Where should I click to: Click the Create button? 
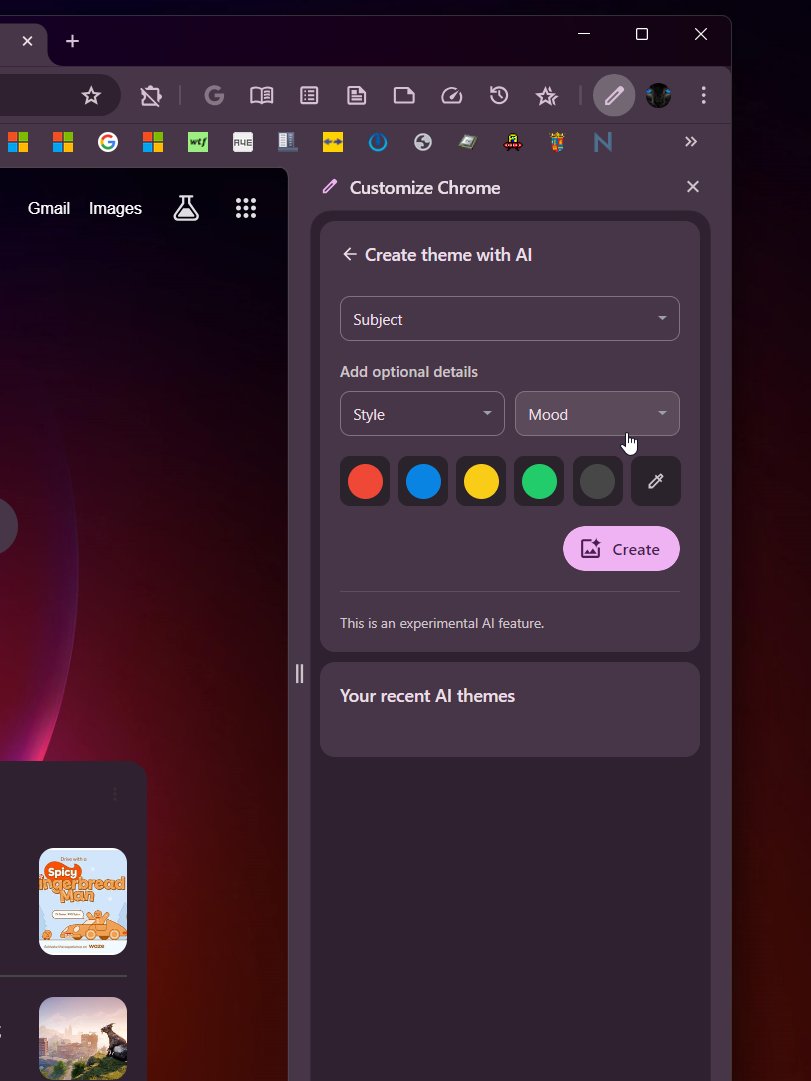coord(621,549)
